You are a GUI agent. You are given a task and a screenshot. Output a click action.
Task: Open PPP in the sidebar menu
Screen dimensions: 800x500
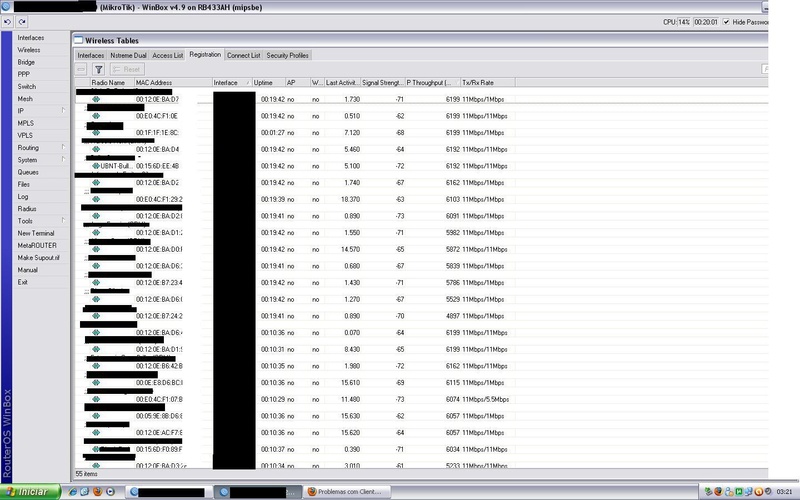(23, 74)
